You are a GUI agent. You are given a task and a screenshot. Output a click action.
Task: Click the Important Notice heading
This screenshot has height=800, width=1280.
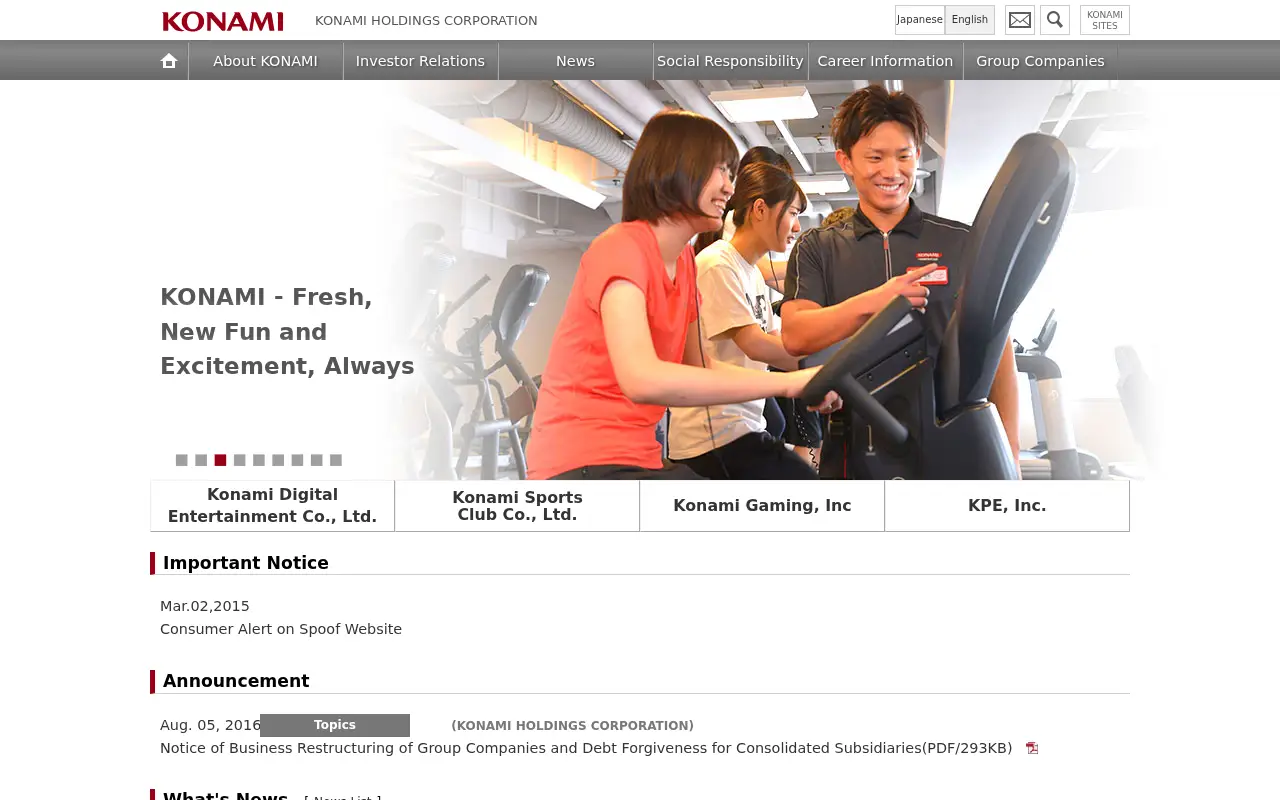246,563
